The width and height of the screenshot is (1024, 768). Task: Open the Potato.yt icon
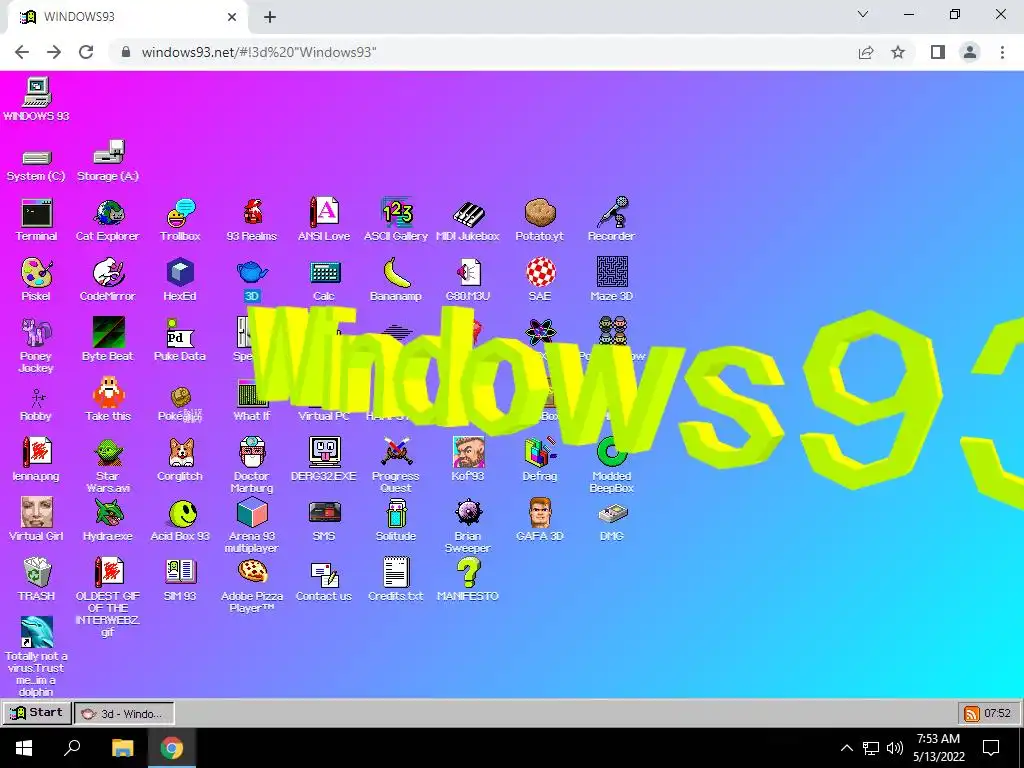pyautogui.click(x=540, y=213)
